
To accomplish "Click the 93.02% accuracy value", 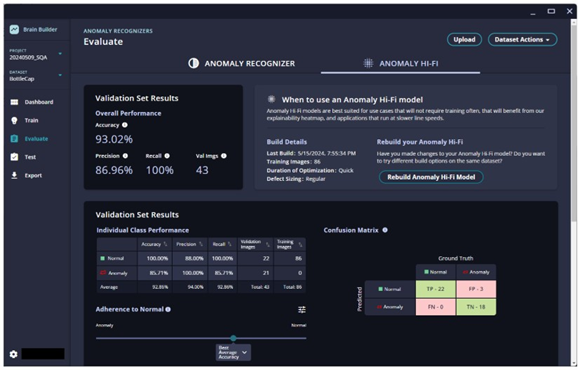I will pos(114,139).
